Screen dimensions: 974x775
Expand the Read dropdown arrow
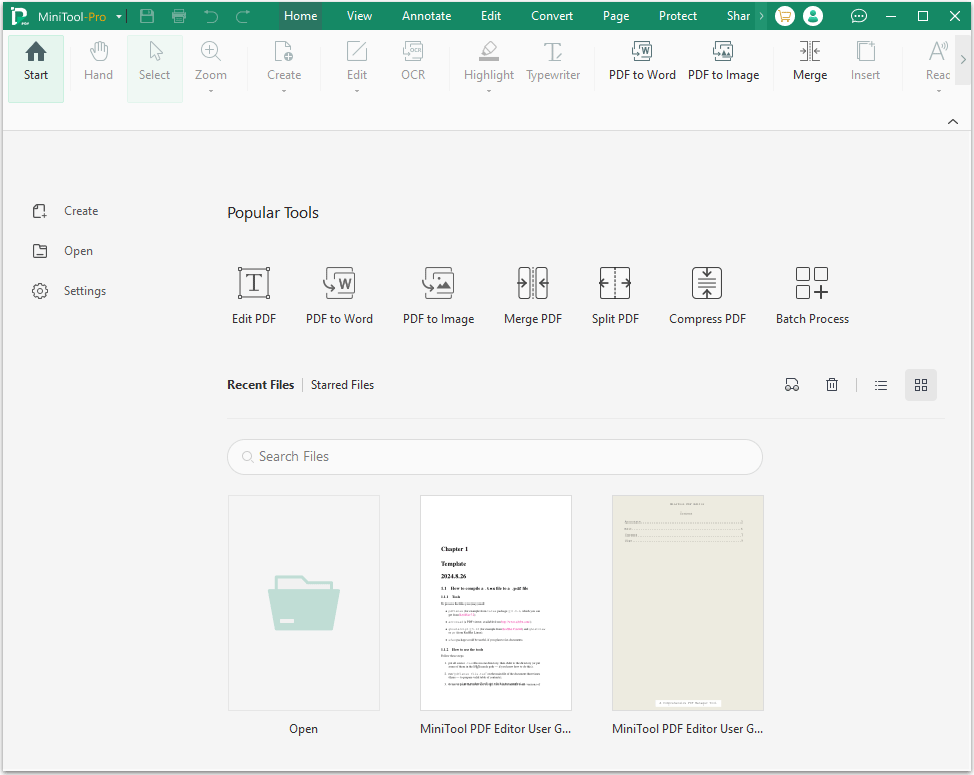[x=939, y=91]
